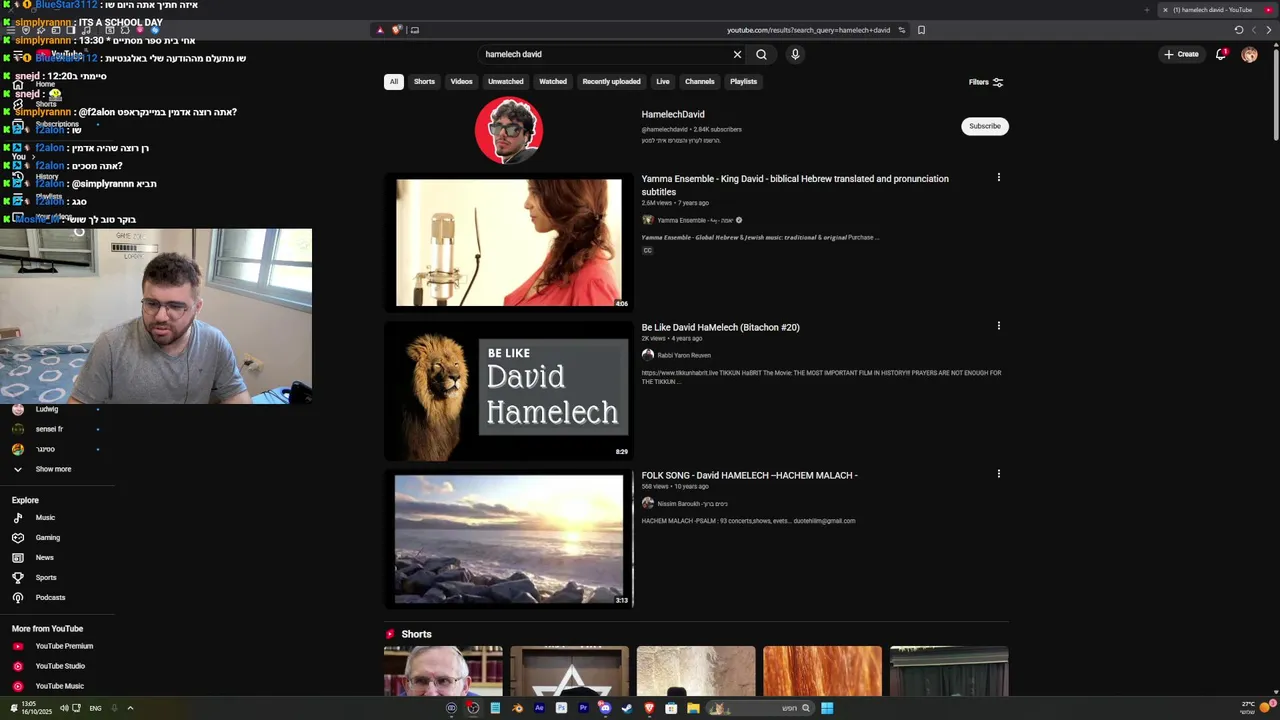Select the Channels filter chip
1280x720 pixels.
point(700,82)
